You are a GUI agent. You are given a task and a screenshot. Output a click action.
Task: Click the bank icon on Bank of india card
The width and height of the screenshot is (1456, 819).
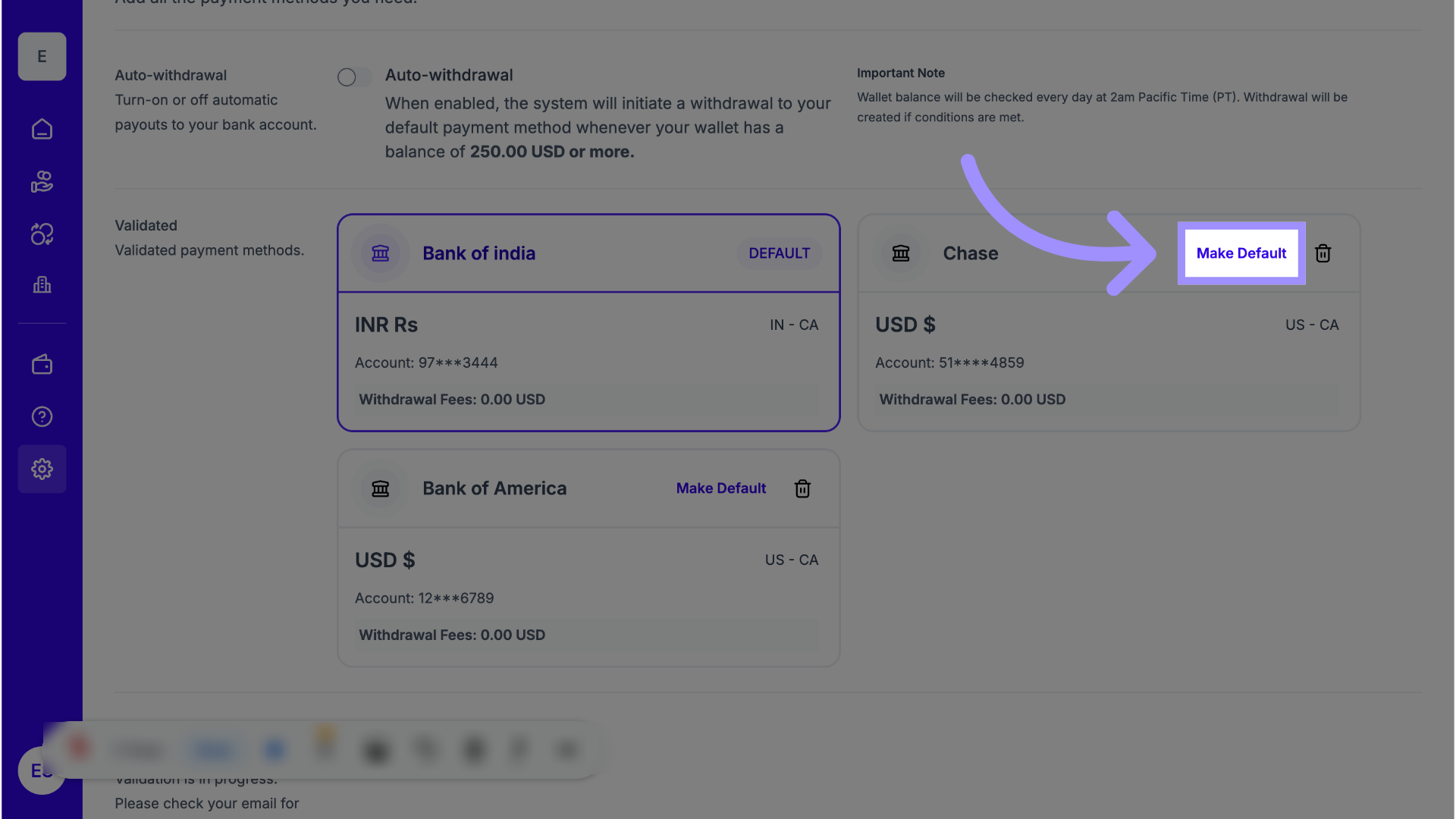click(380, 253)
